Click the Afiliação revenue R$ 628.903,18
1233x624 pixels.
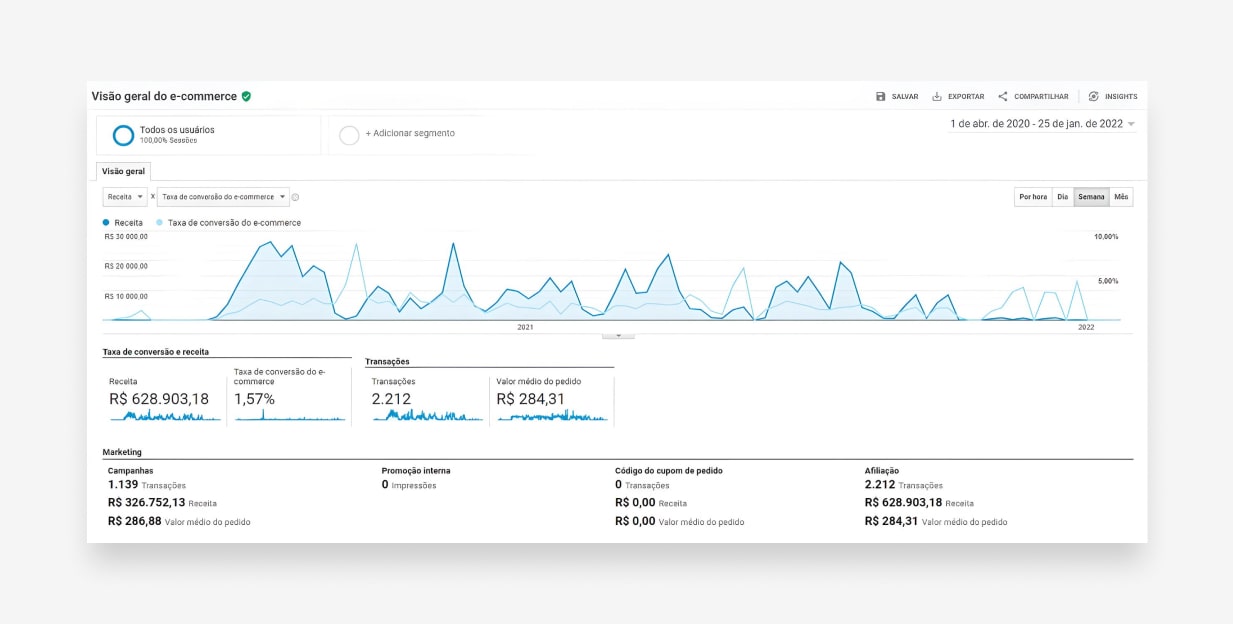tap(919, 503)
